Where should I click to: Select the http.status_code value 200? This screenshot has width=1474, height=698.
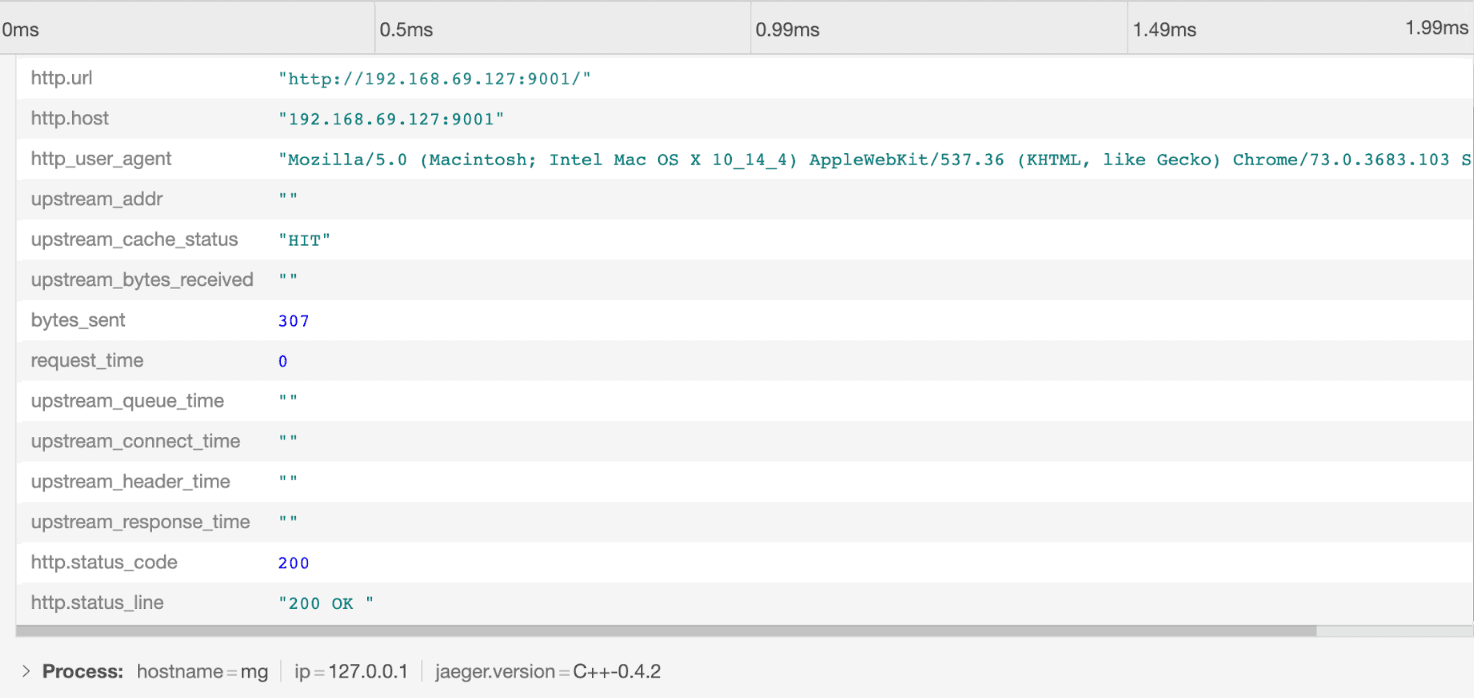pyautogui.click(x=294, y=563)
